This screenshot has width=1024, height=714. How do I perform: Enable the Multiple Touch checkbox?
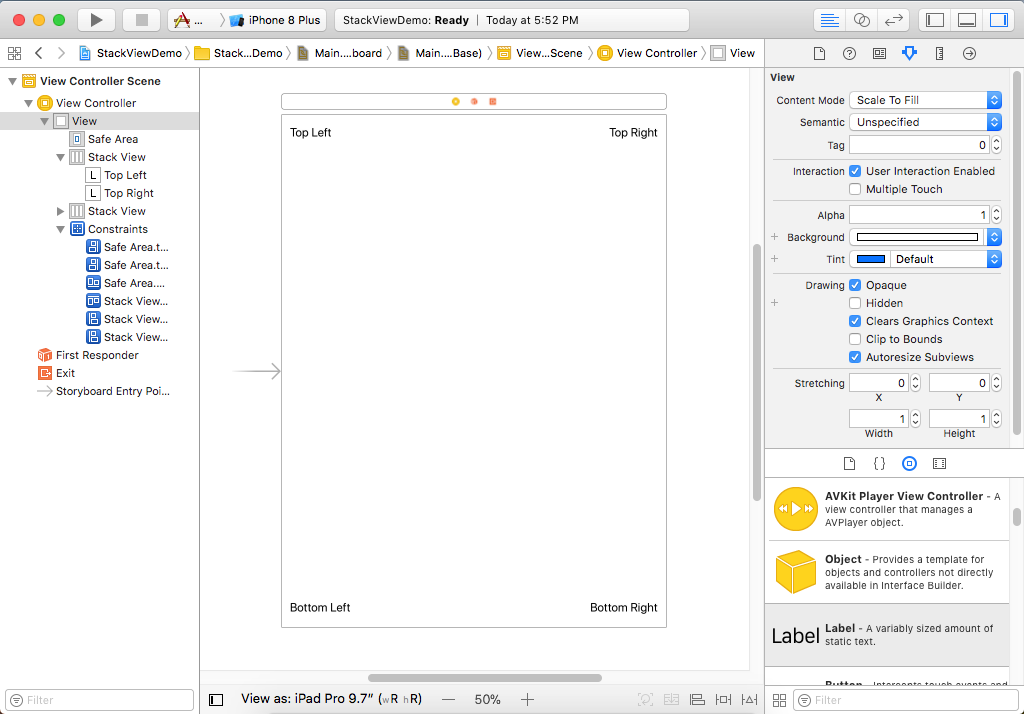coord(855,189)
